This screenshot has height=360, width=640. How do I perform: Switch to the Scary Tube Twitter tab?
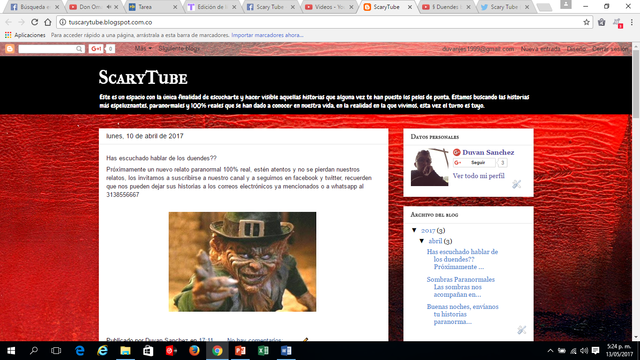point(504,7)
